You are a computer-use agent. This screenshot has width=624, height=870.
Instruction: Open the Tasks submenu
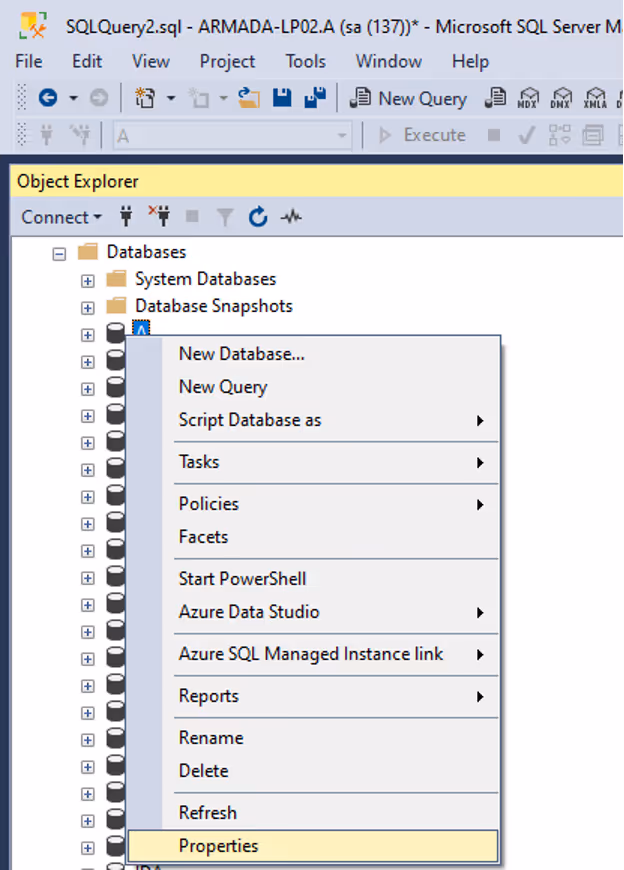click(x=313, y=462)
